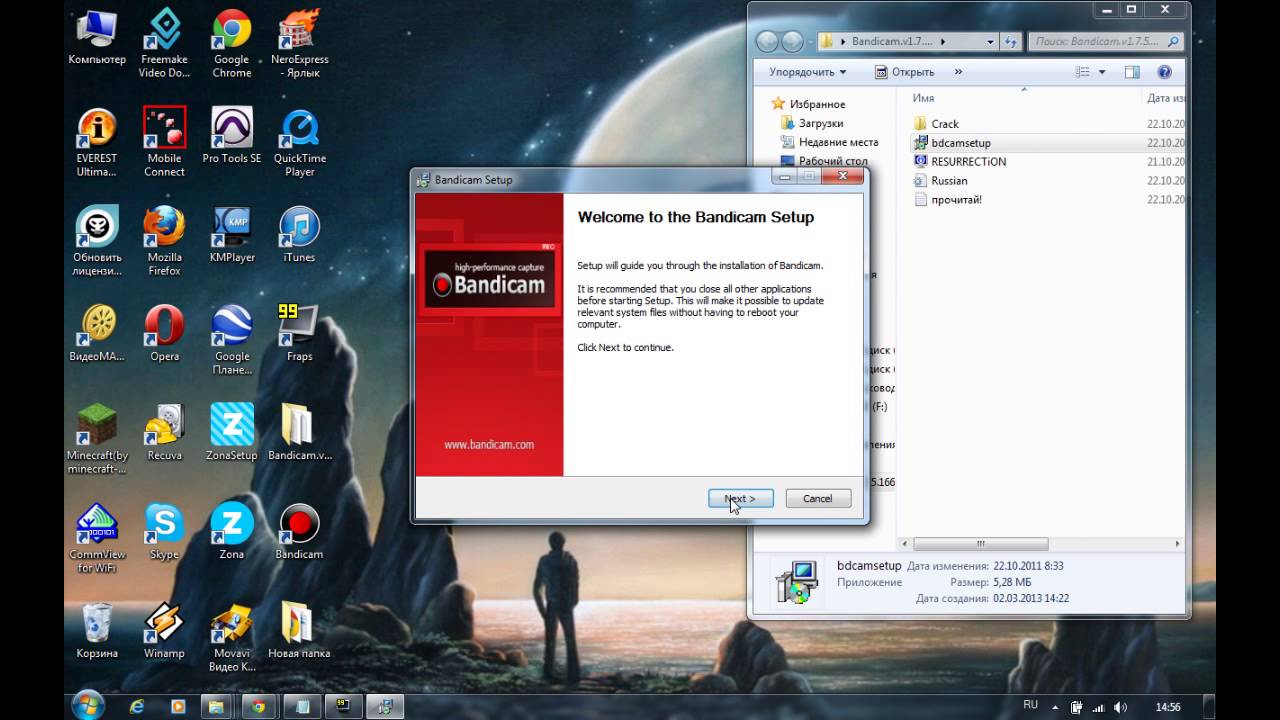
Task: Open the view options dropdown arrow in Explorer
Action: (1102, 72)
